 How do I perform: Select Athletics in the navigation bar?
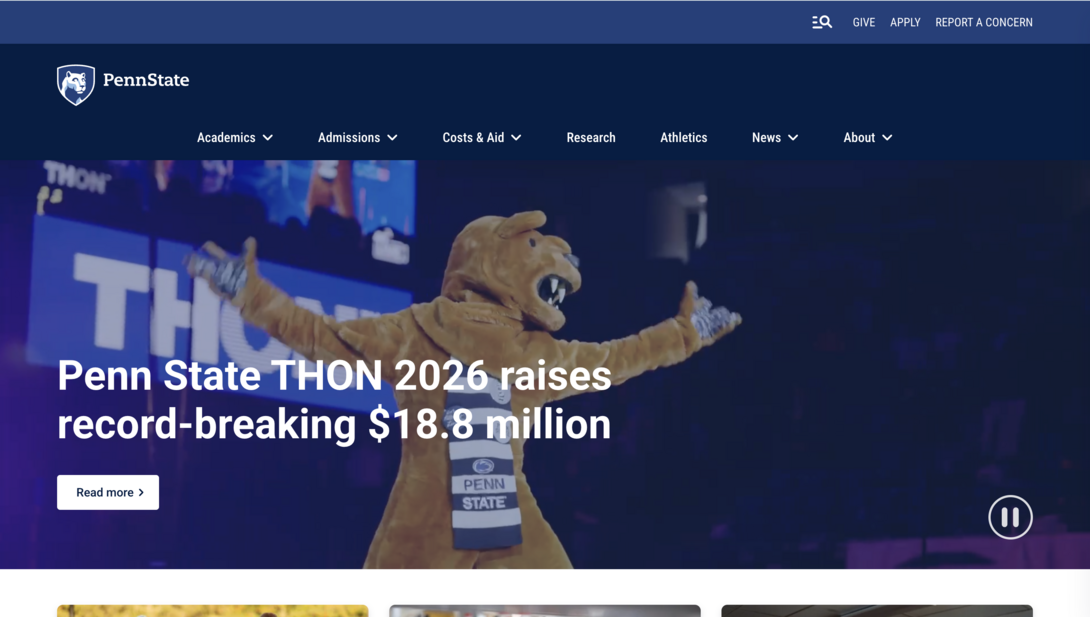(684, 137)
